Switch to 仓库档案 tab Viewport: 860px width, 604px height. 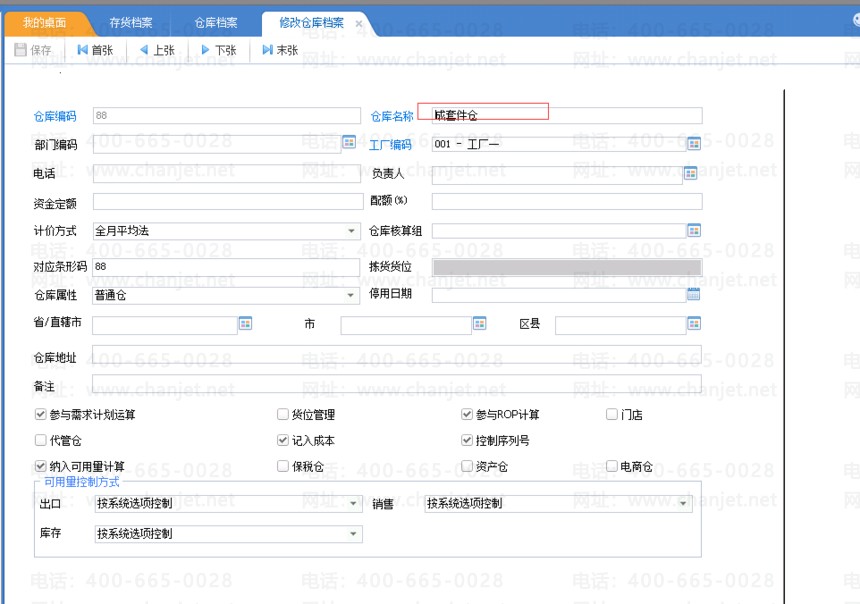(216, 23)
